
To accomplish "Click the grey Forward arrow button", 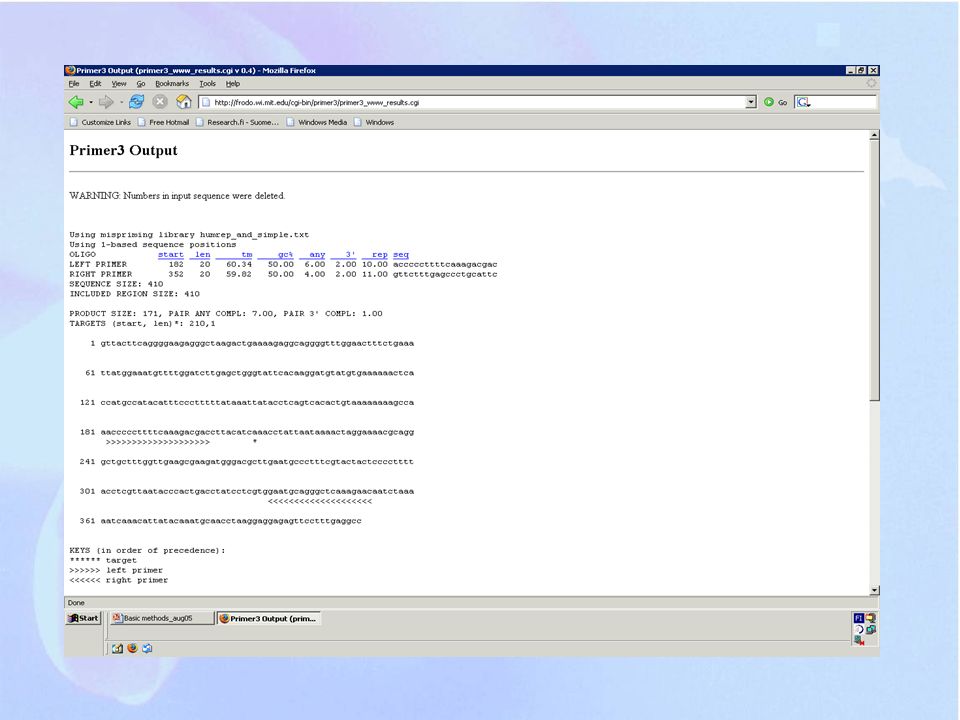I will (x=106, y=102).
